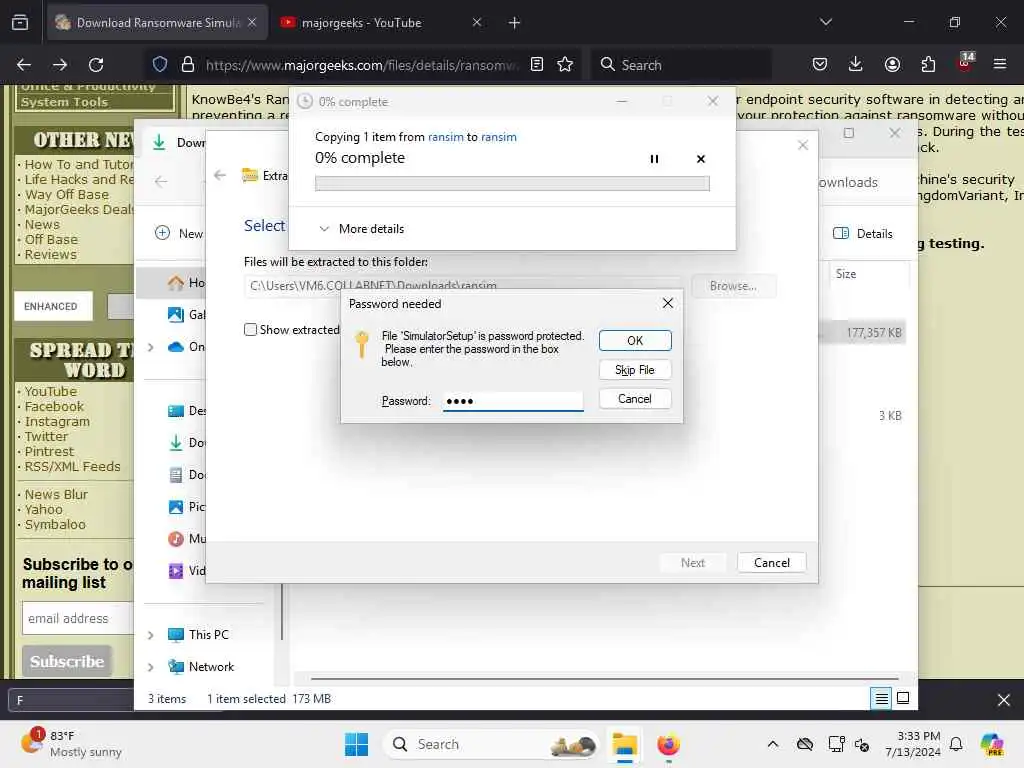Reload the current page
The height and width of the screenshot is (768, 1024).
[x=96, y=65]
